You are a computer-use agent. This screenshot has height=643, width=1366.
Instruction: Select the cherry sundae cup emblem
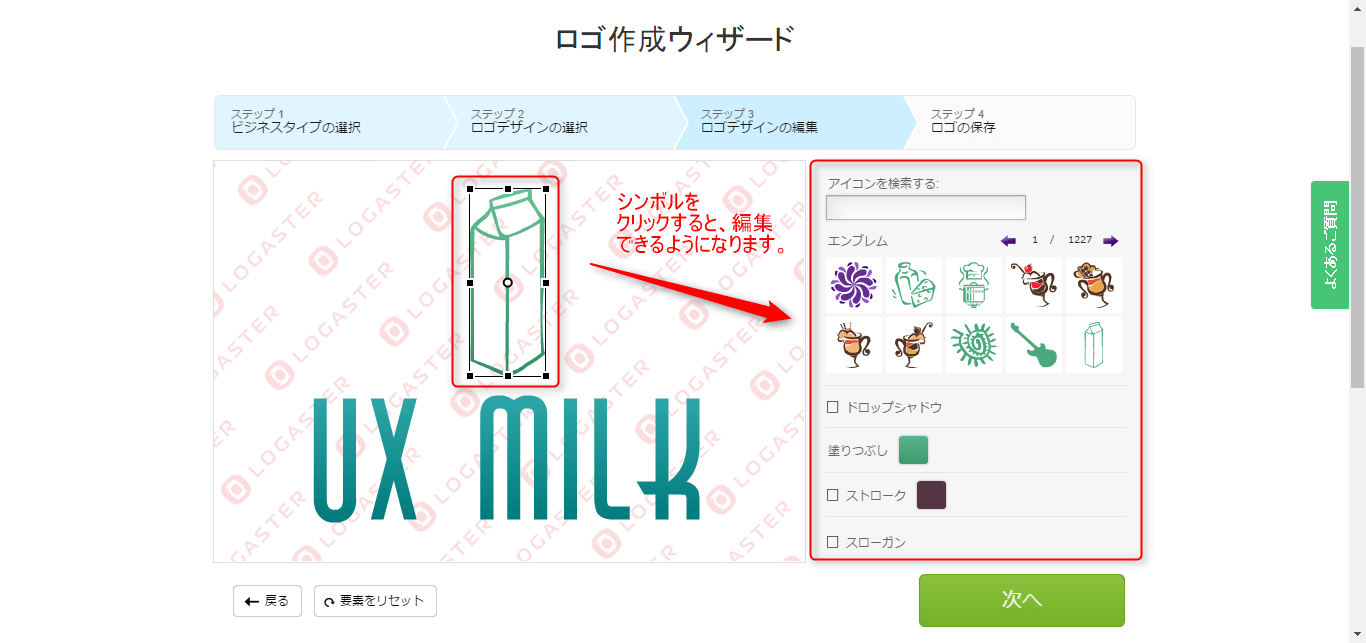[x=1033, y=285]
